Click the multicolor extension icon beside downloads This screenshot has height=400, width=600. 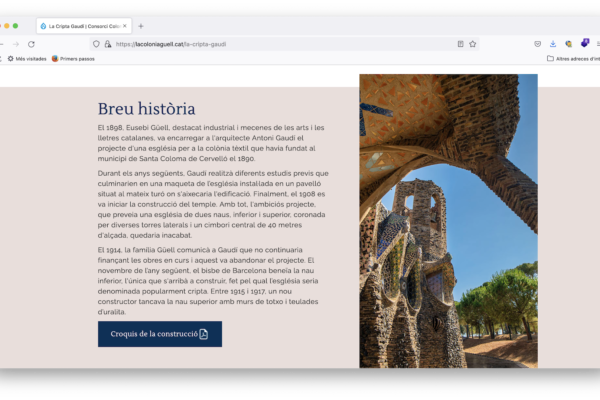click(569, 44)
